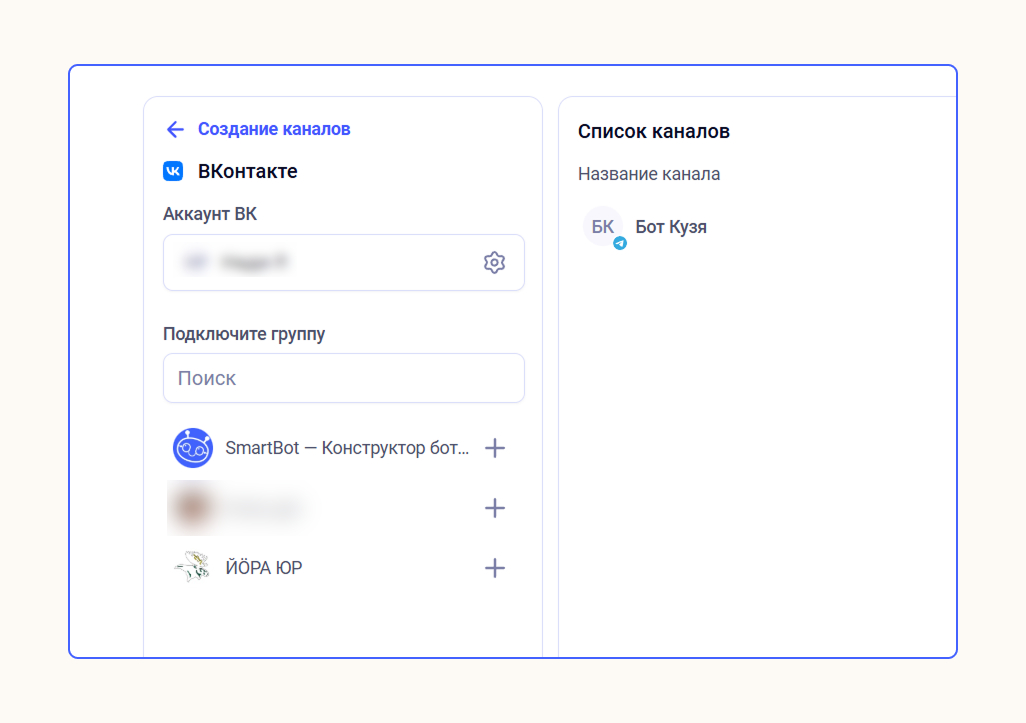Select the ЙÖРА ЮР group name

tap(264, 568)
